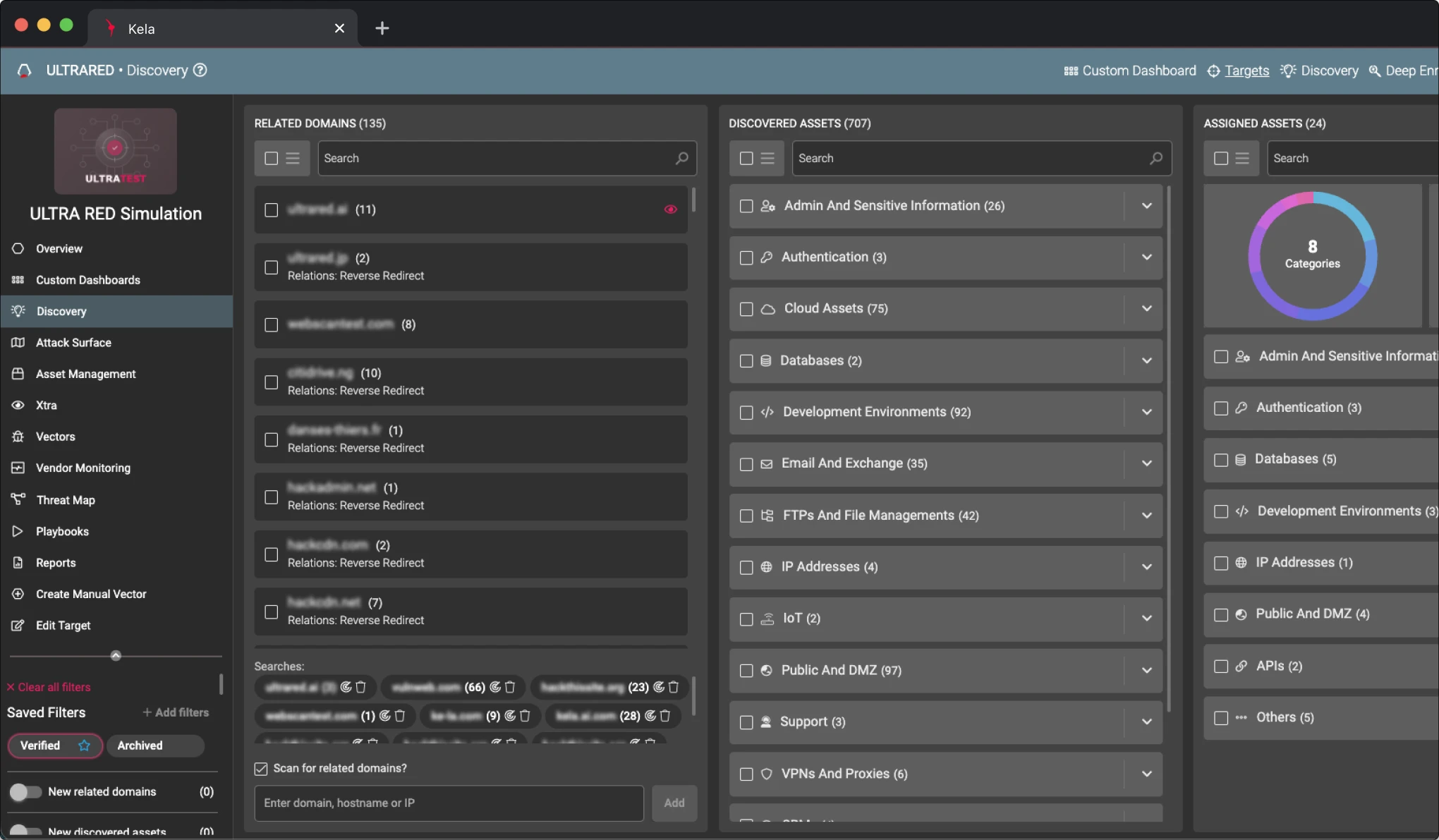Image resolution: width=1439 pixels, height=840 pixels.
Task: Click the shield icon beside VPNs And Proxies
Action: 767,774
